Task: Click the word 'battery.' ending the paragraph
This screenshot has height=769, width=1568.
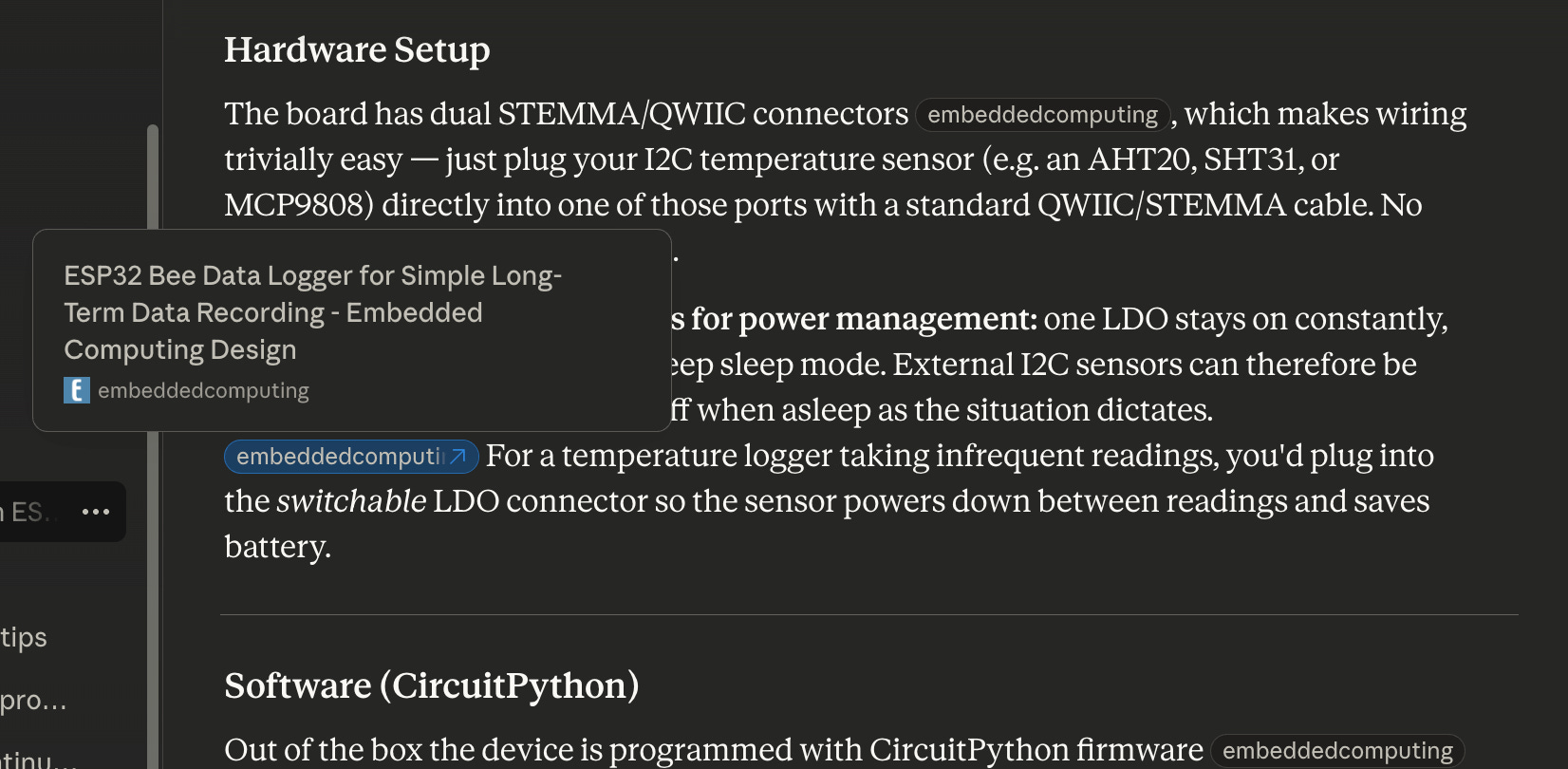Action: [x=278, y=547]
